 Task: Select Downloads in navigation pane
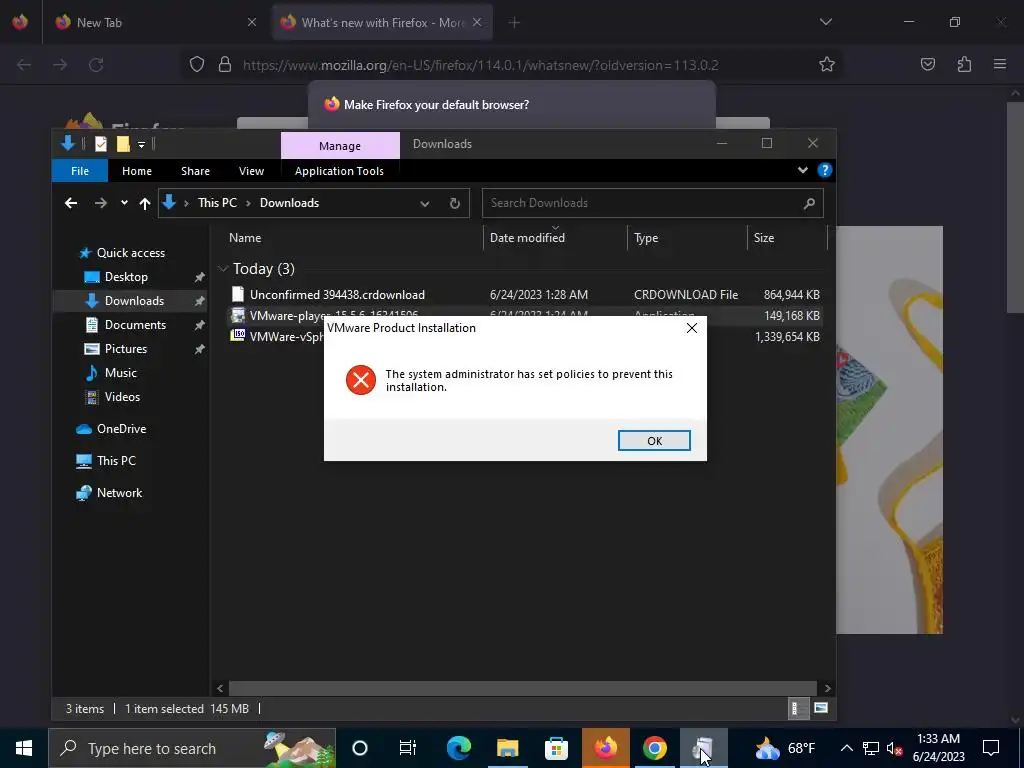click(134, 301)
